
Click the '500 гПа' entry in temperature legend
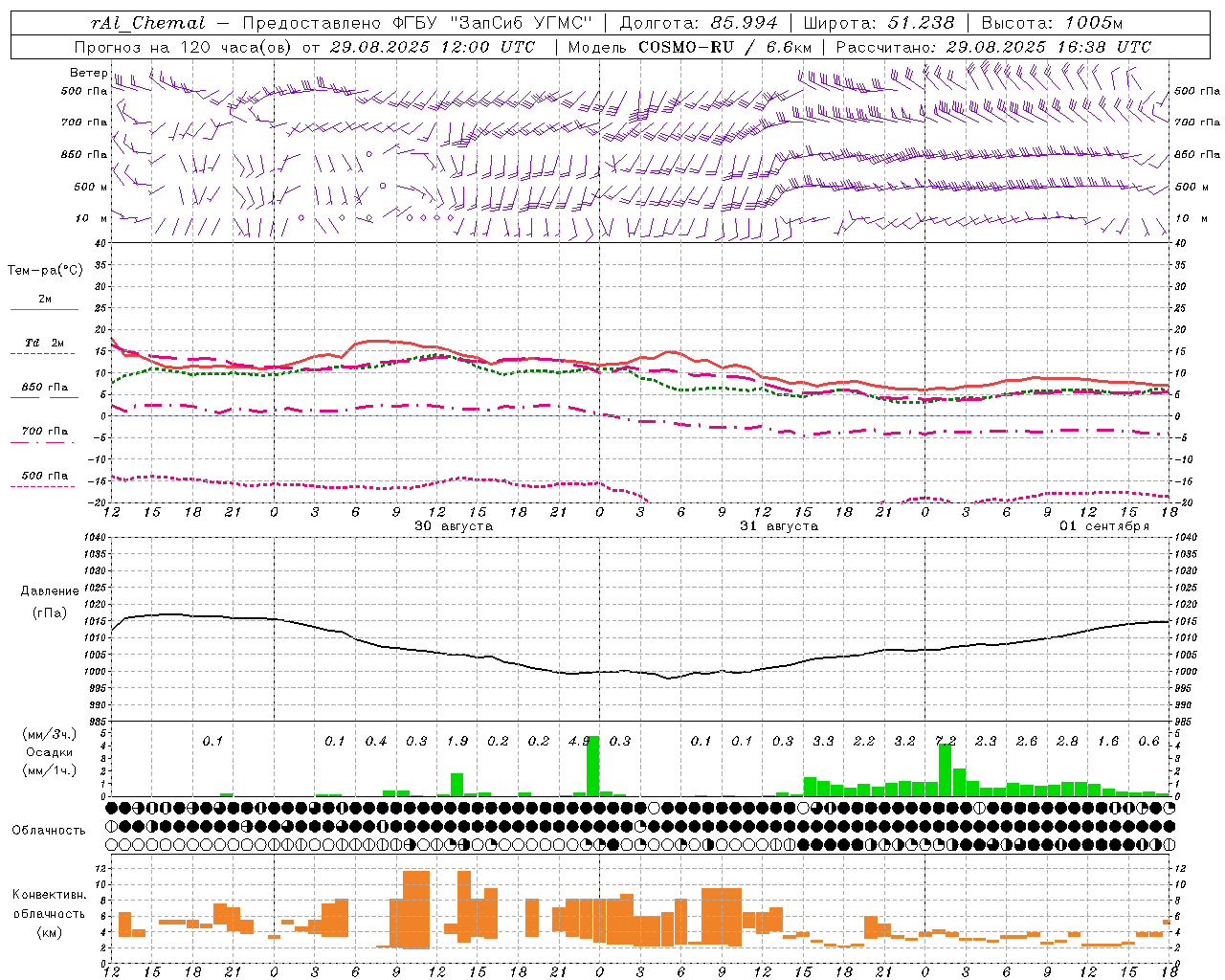[x=45, y=476]
